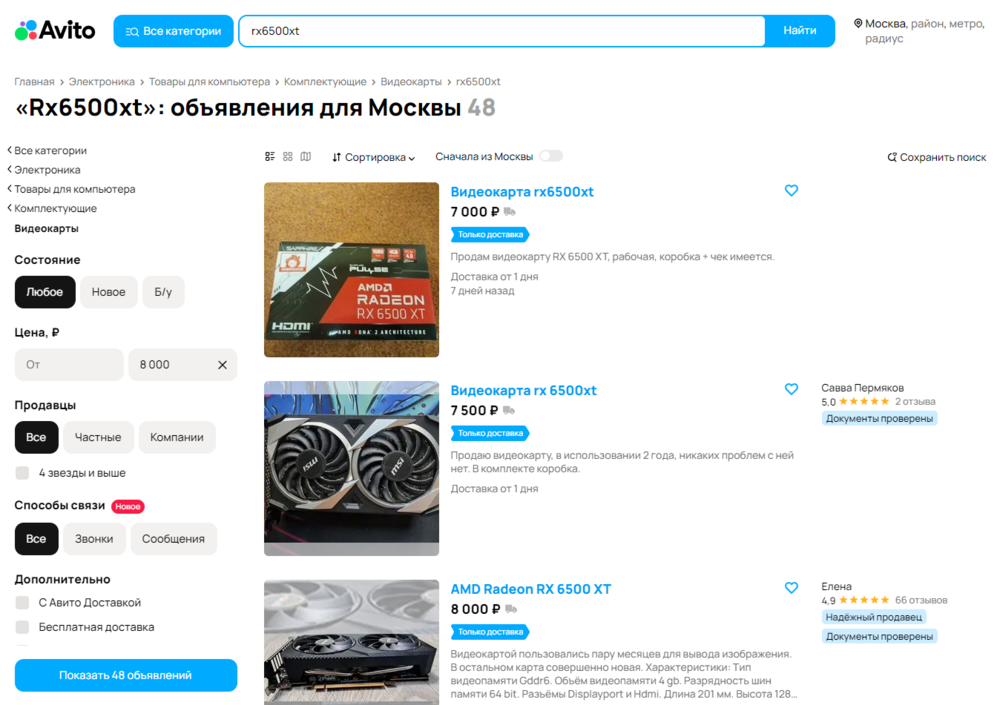Screen dimensions: 1000x705
Task: Select 'Частные' sellers filter
Action: (98, 437)
